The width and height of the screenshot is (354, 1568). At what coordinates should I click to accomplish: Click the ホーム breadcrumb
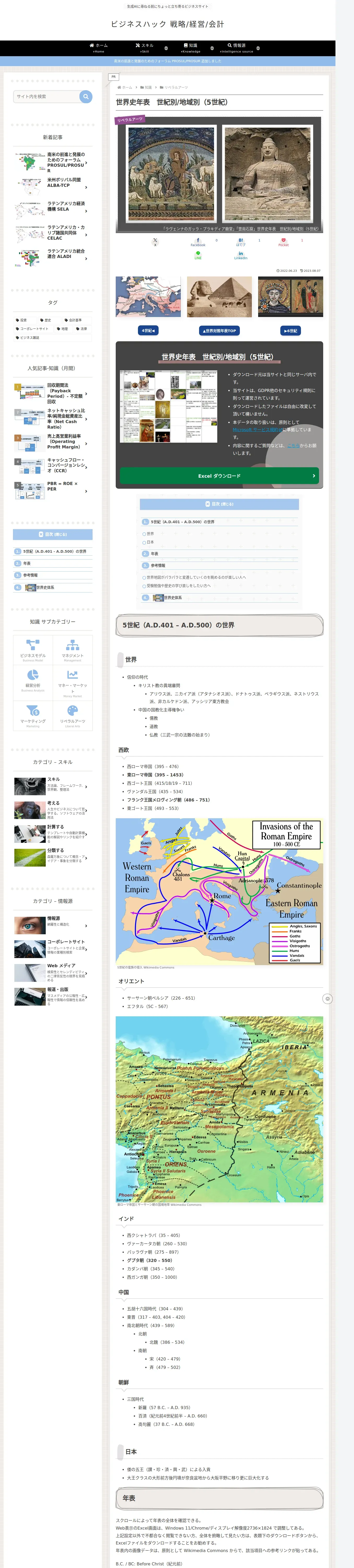pos(125,87)
